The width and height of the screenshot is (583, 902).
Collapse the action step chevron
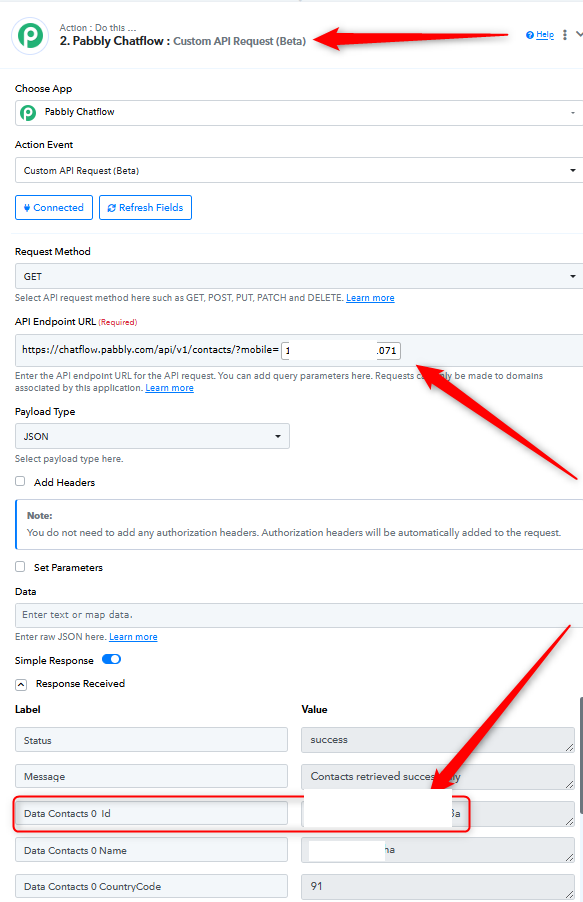(579, 35)
